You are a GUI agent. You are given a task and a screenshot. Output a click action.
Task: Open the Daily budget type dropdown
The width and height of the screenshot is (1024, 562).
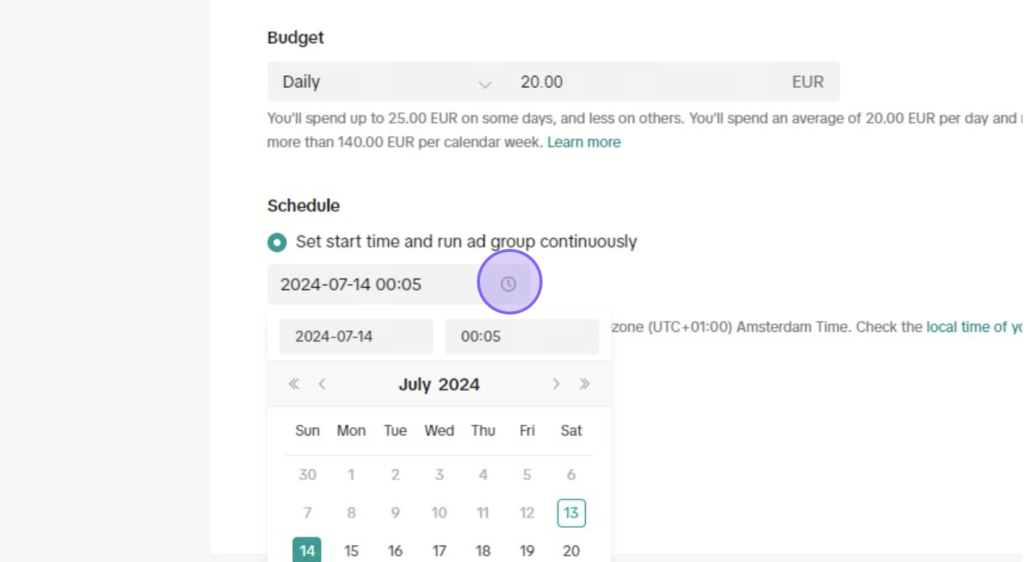click(x=386, y=82)
